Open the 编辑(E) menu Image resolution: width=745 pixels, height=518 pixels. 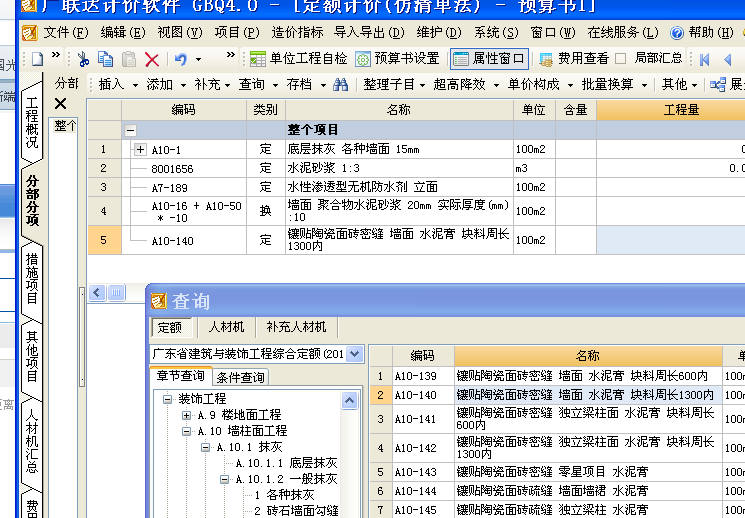pyautogui.click(x=123, y=32)
